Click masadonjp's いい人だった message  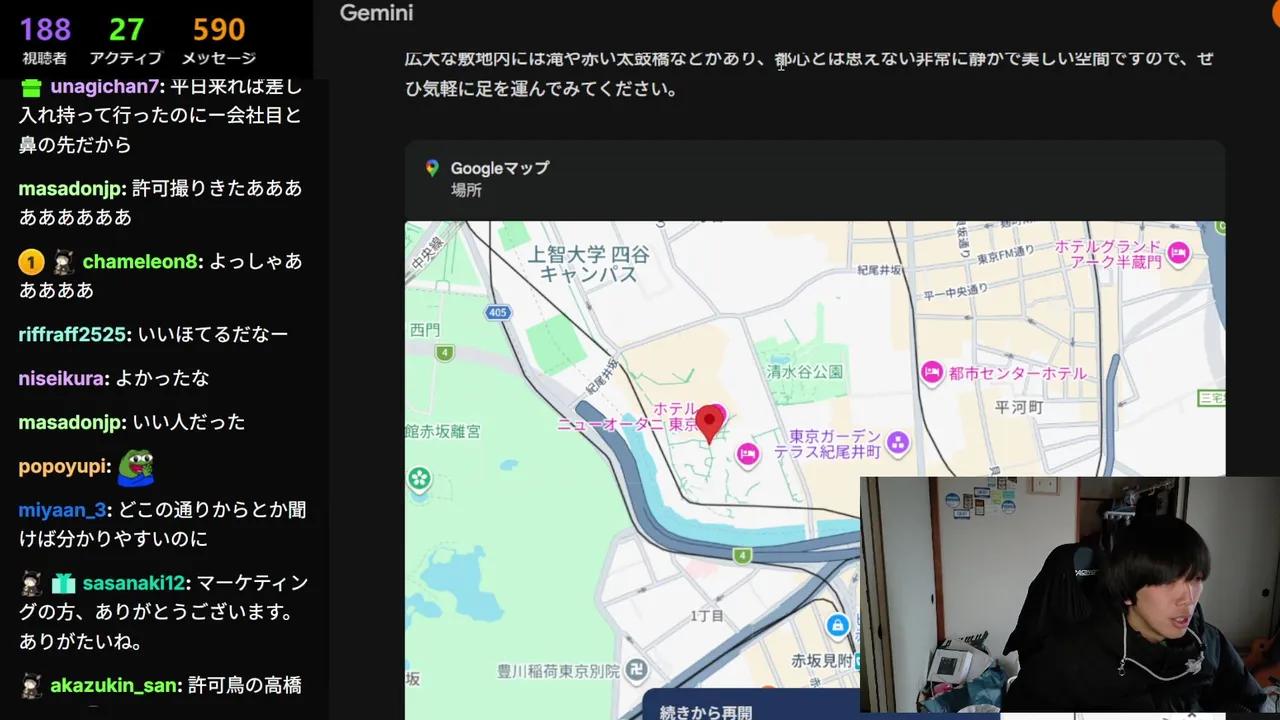(188, 422)
